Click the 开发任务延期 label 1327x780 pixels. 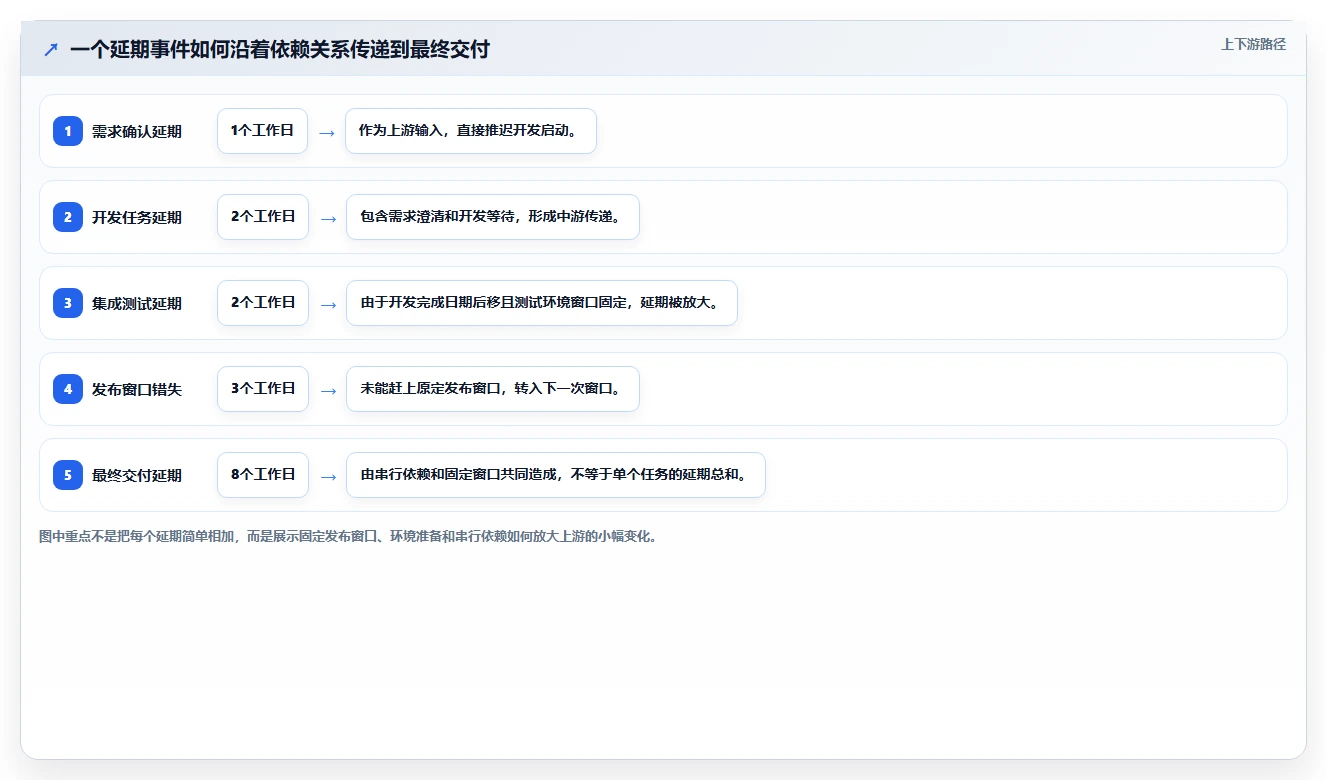point(137,217)
